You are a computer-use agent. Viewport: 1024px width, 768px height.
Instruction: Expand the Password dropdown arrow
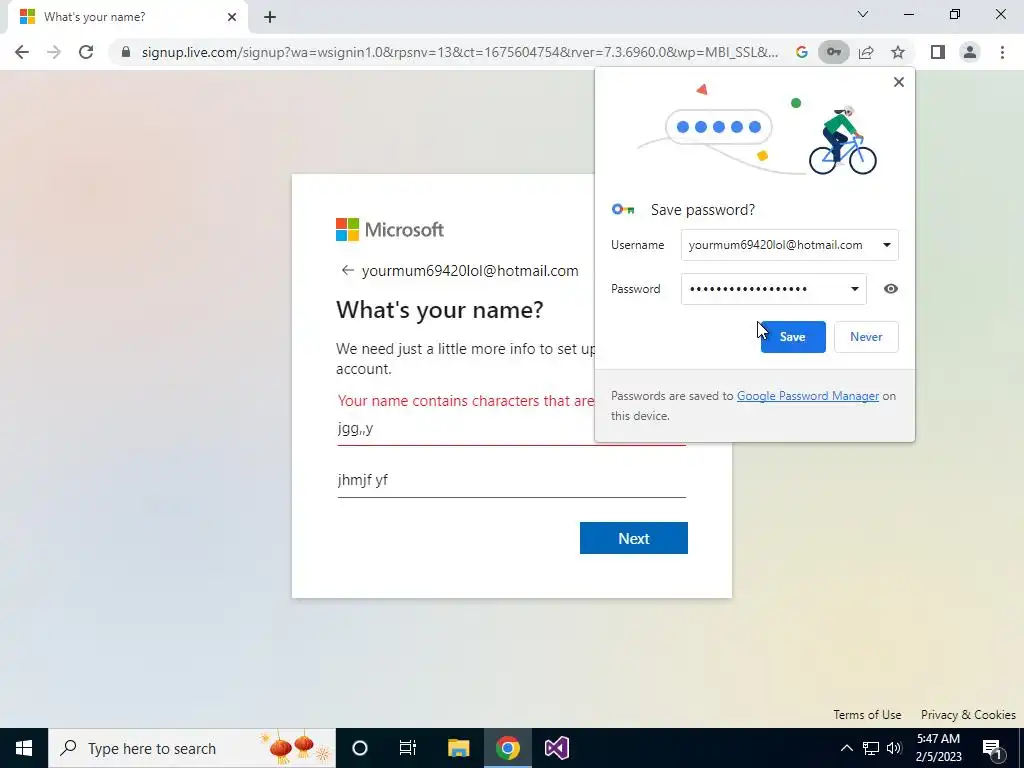(854, 289)
